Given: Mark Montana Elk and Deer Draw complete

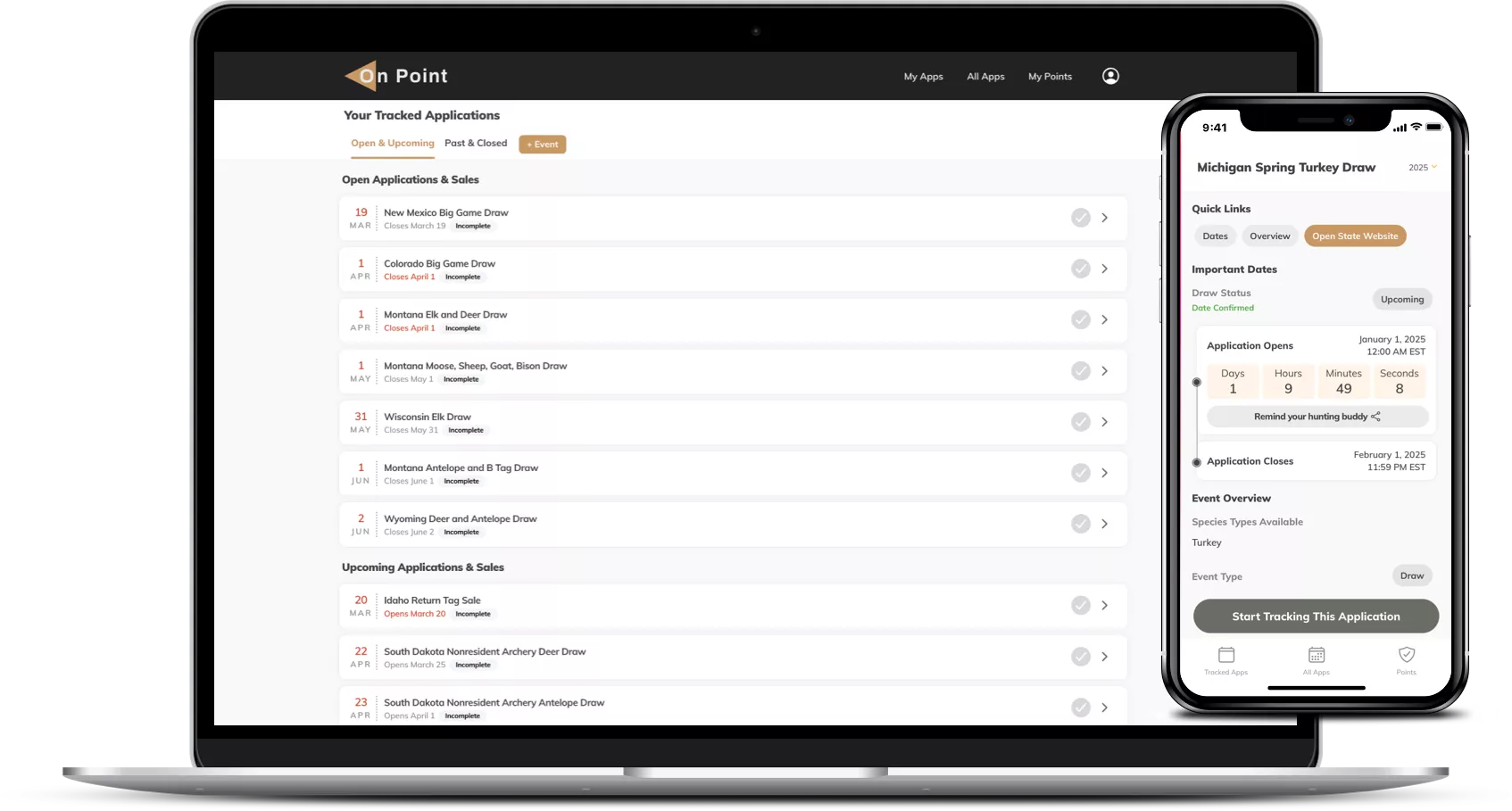Looking at the screenshot, I should point(1081,319).
